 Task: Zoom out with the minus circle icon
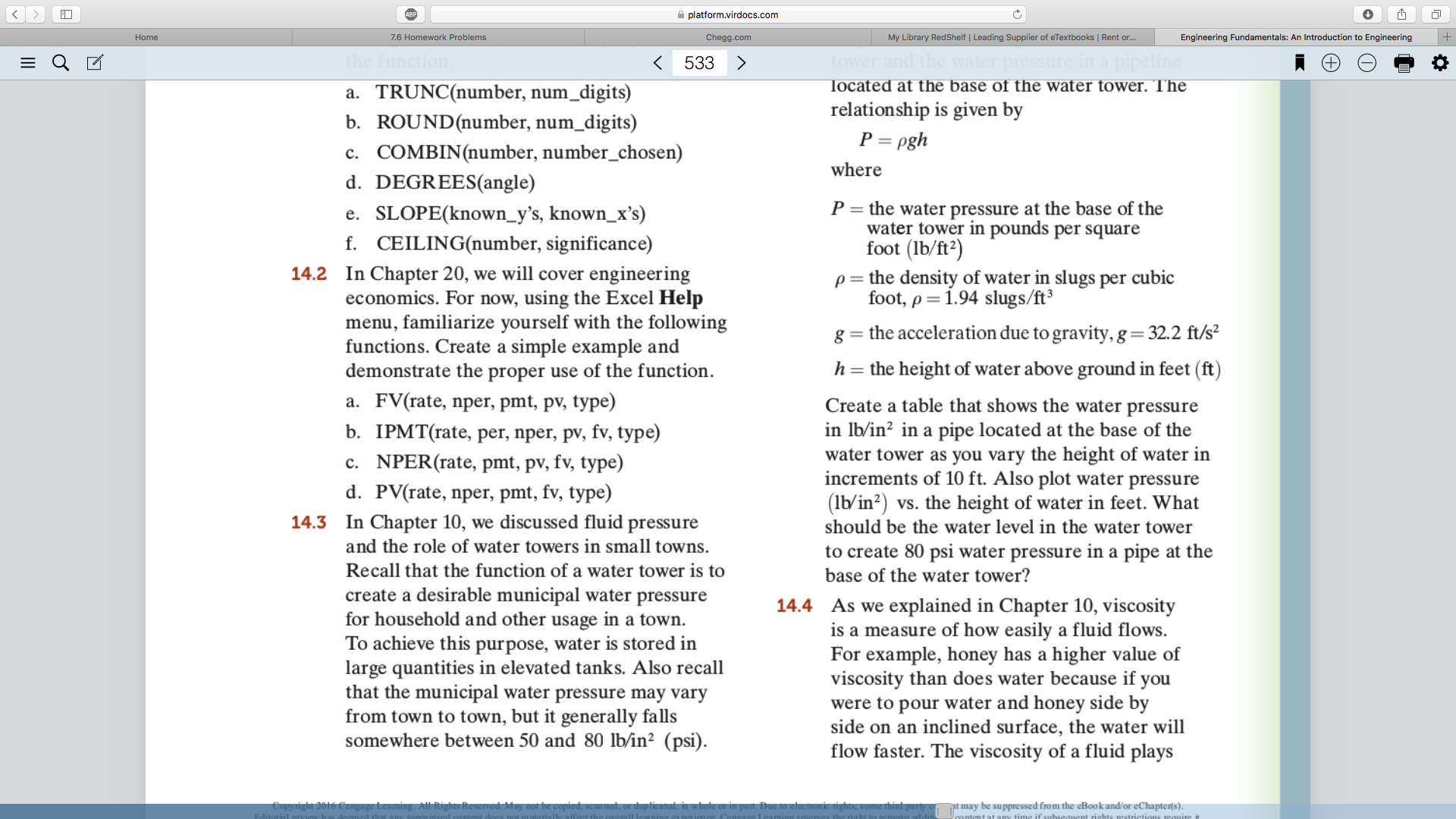1367,63
